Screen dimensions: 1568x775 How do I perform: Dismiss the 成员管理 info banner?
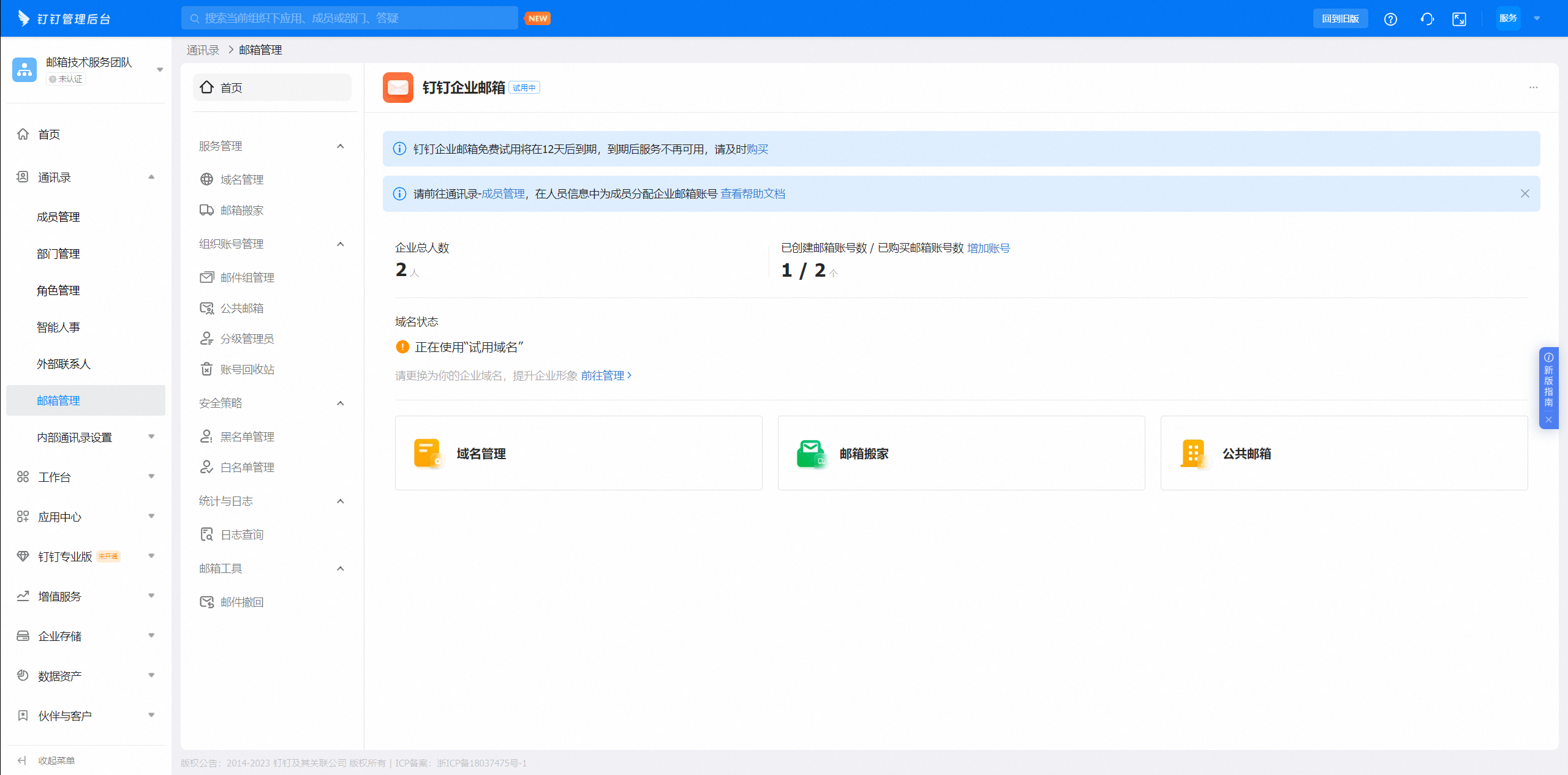pyautogui.click(x=1525, y=193)
